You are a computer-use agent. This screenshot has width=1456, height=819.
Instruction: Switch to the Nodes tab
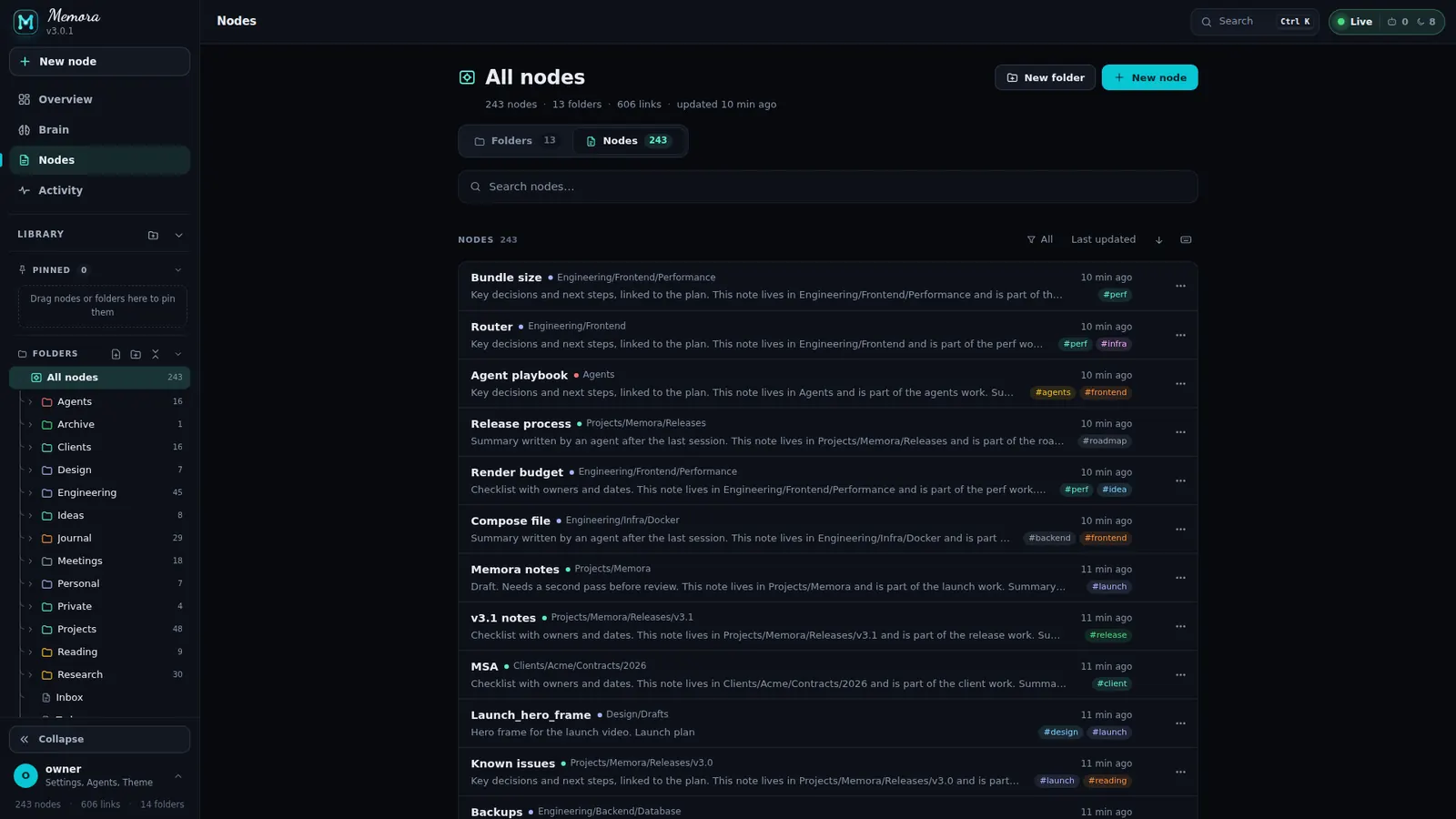[x=628, y=141]
